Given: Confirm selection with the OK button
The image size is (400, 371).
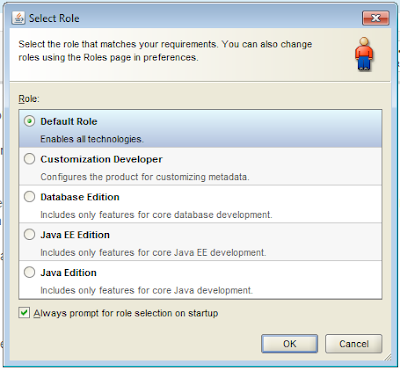Looking at the screenshot, I should pos(289,344).
